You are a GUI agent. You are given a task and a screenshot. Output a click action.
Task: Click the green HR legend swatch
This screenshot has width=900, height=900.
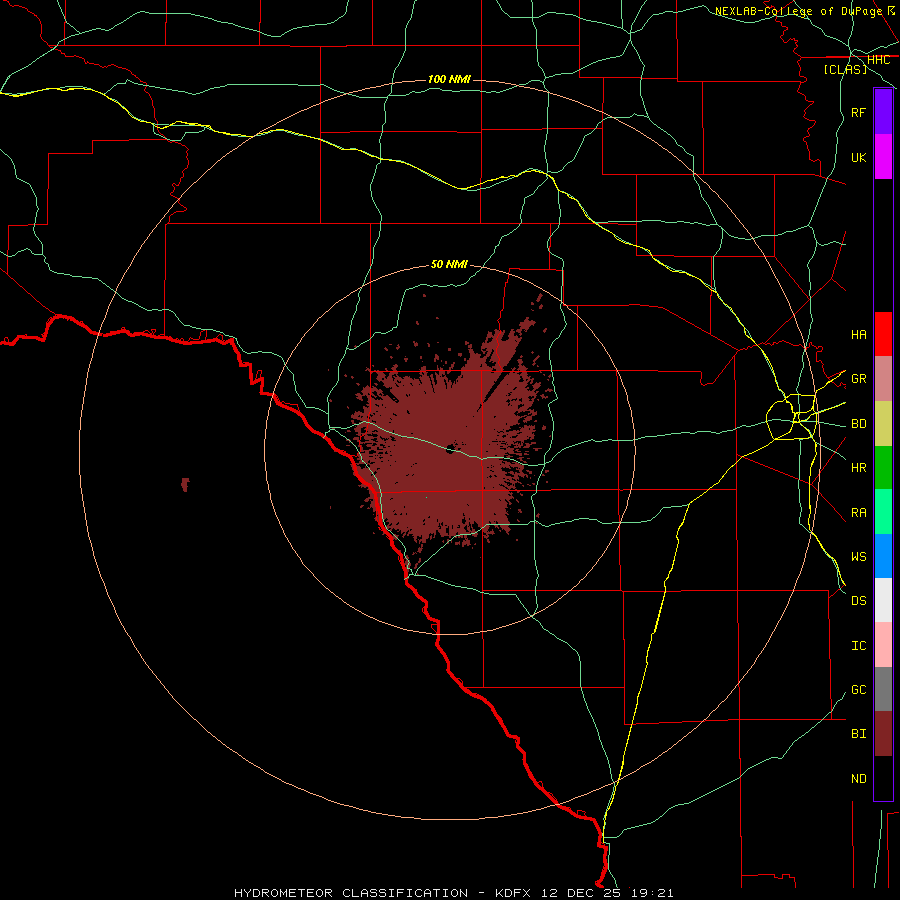click(x=883, y=468)
